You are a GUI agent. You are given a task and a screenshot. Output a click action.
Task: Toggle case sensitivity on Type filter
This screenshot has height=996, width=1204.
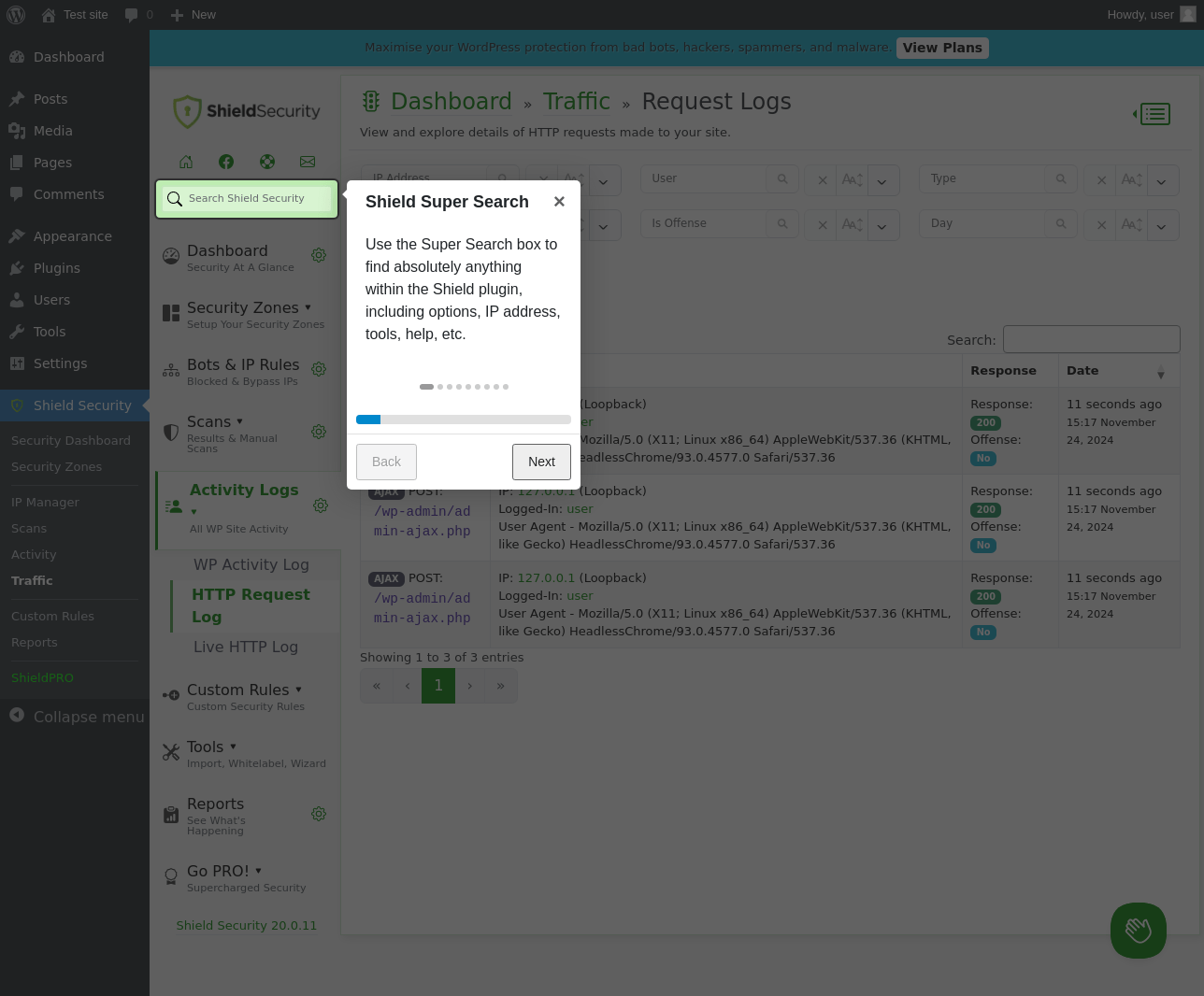coord(1131,179)
